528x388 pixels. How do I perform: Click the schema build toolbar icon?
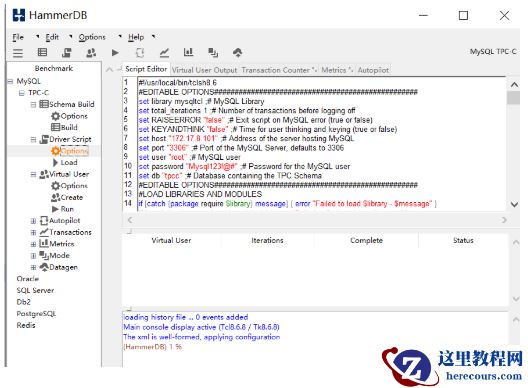(x=42, y=52)
